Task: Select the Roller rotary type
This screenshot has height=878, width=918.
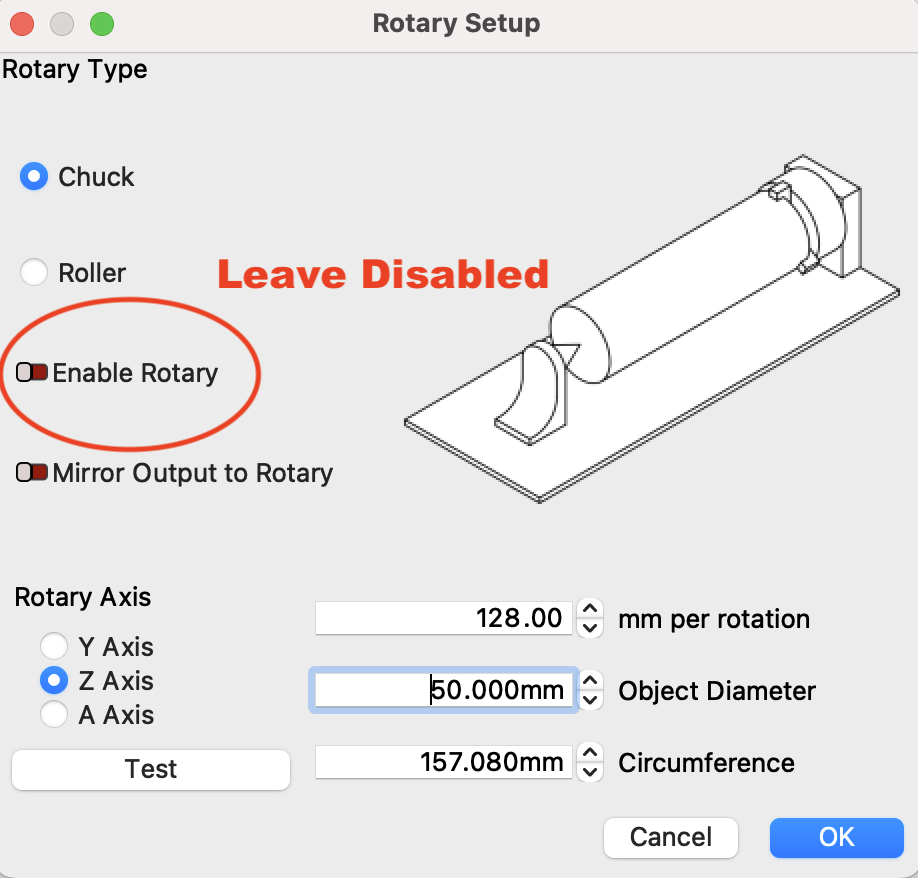Action: click(x=35, y=272)
